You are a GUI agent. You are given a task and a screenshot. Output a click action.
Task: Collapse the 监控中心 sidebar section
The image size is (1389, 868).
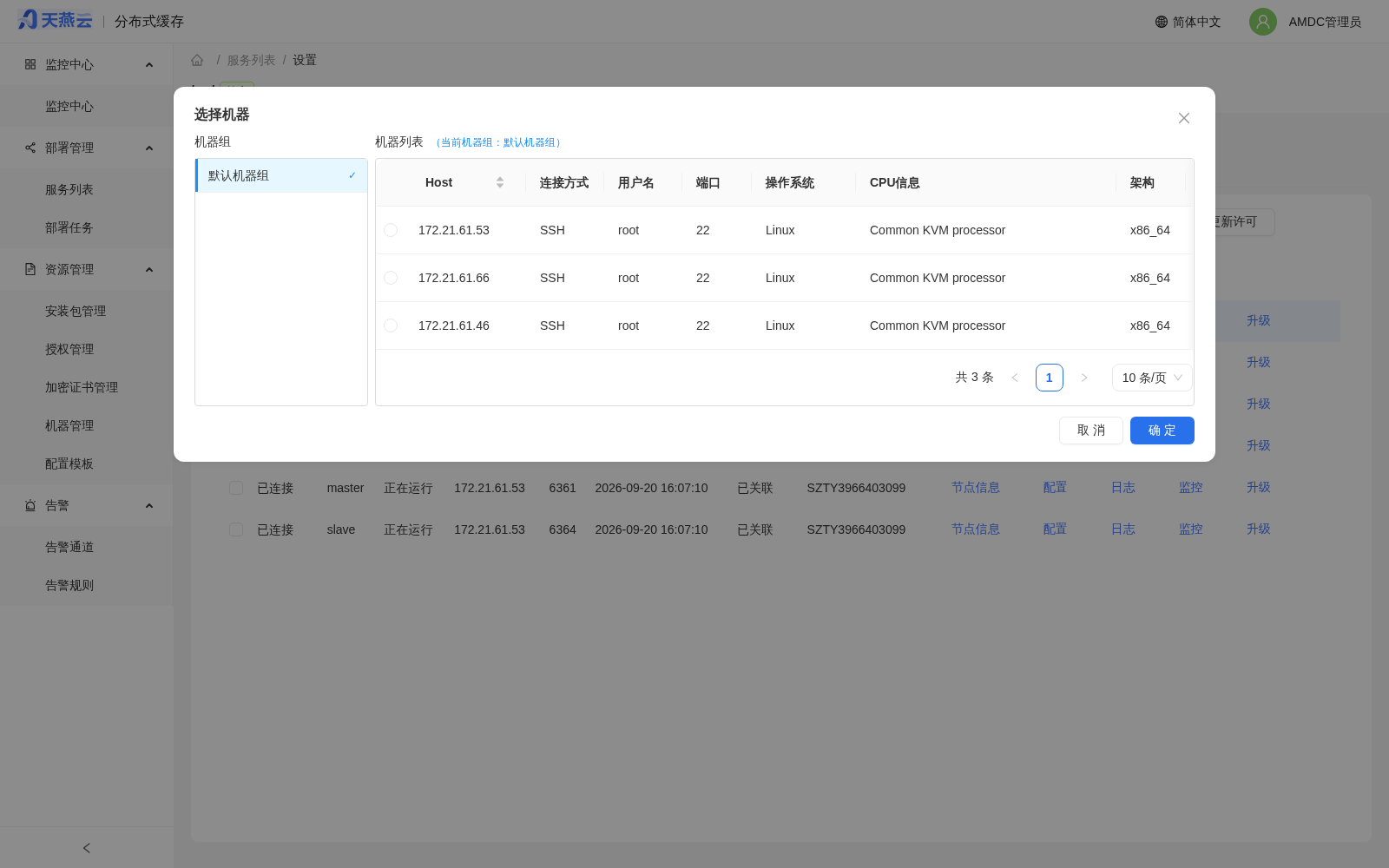(x=149, y=65)
